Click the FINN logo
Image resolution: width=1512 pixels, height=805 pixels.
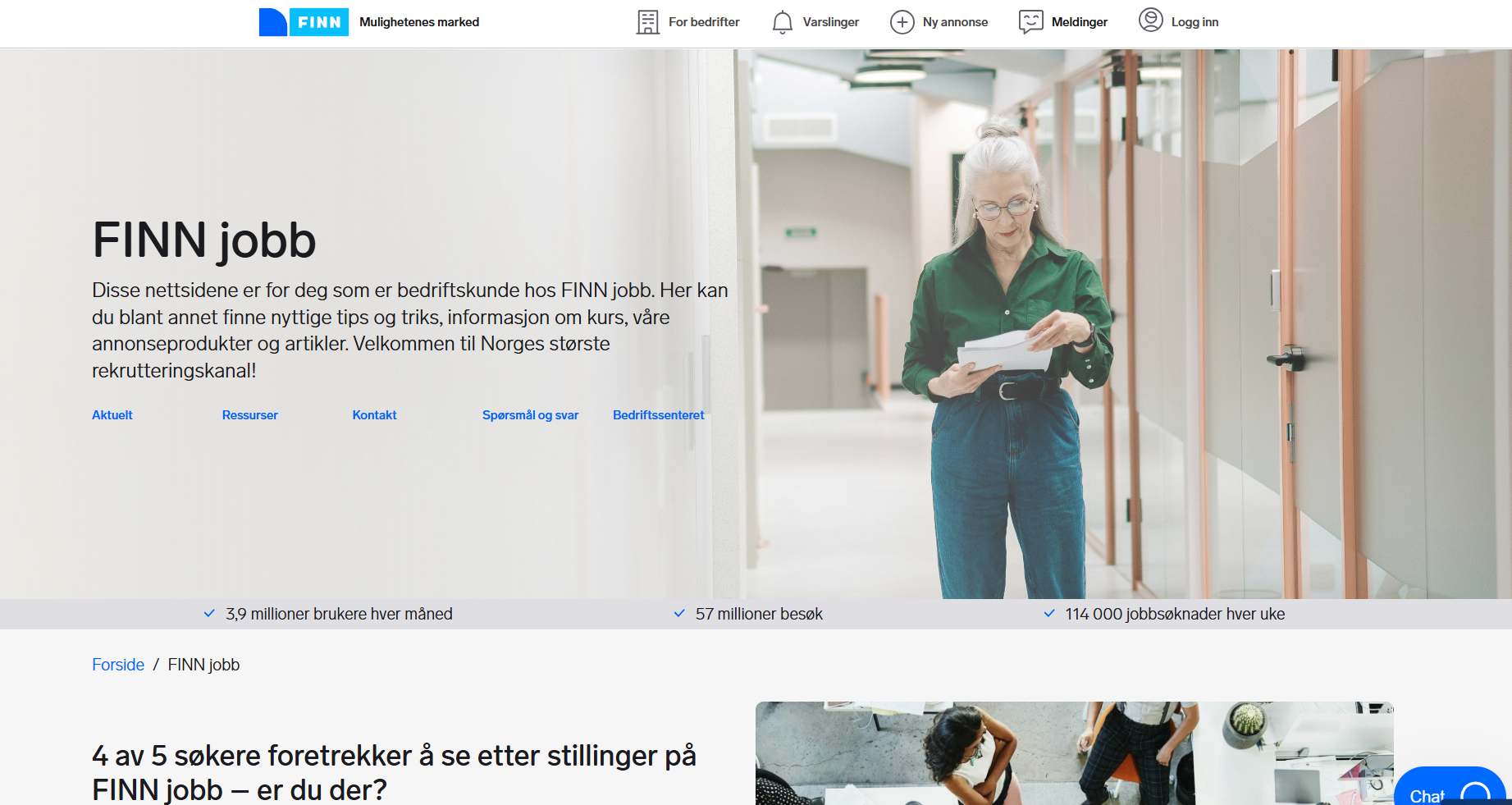coord(304,22)
